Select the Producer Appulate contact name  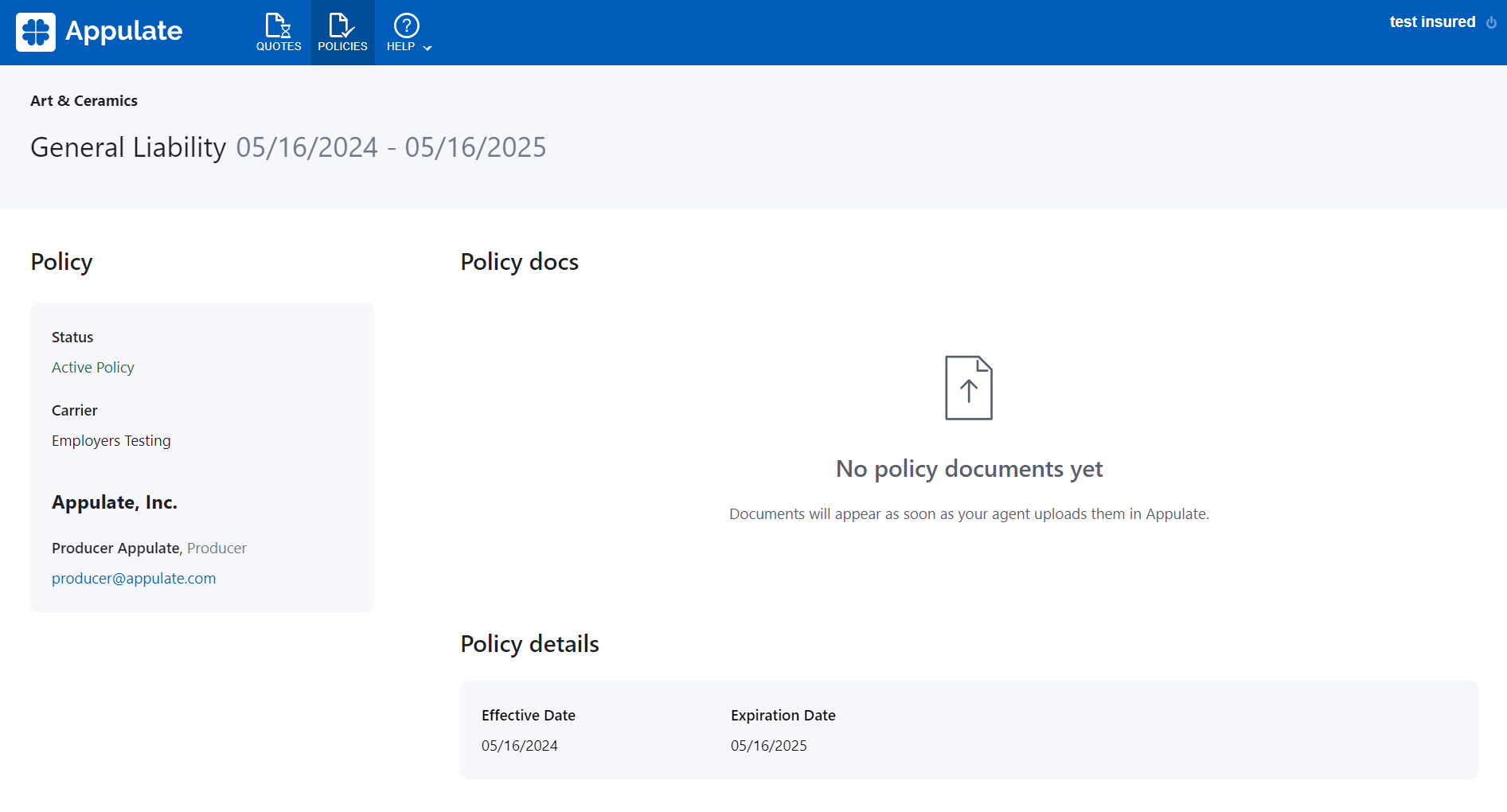pyautogui.click(x=115, y=548)
